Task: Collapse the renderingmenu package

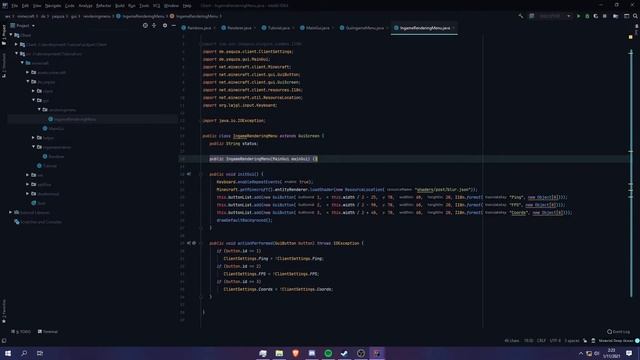Action: point(39,109)
